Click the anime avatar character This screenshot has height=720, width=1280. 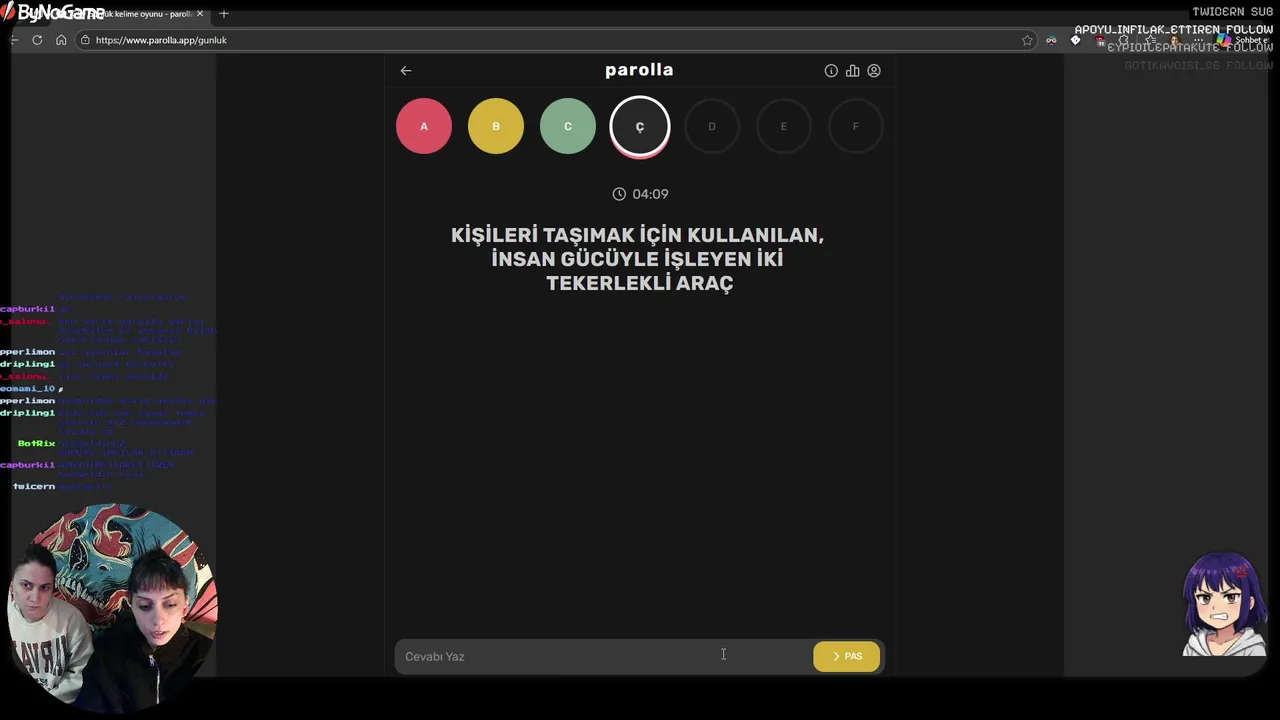1225,603
